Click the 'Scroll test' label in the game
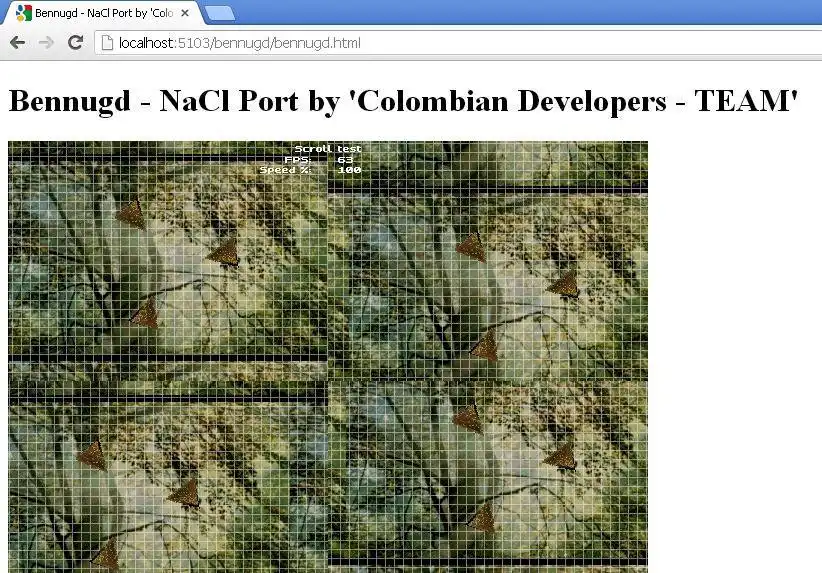 (x=328, y=149)
